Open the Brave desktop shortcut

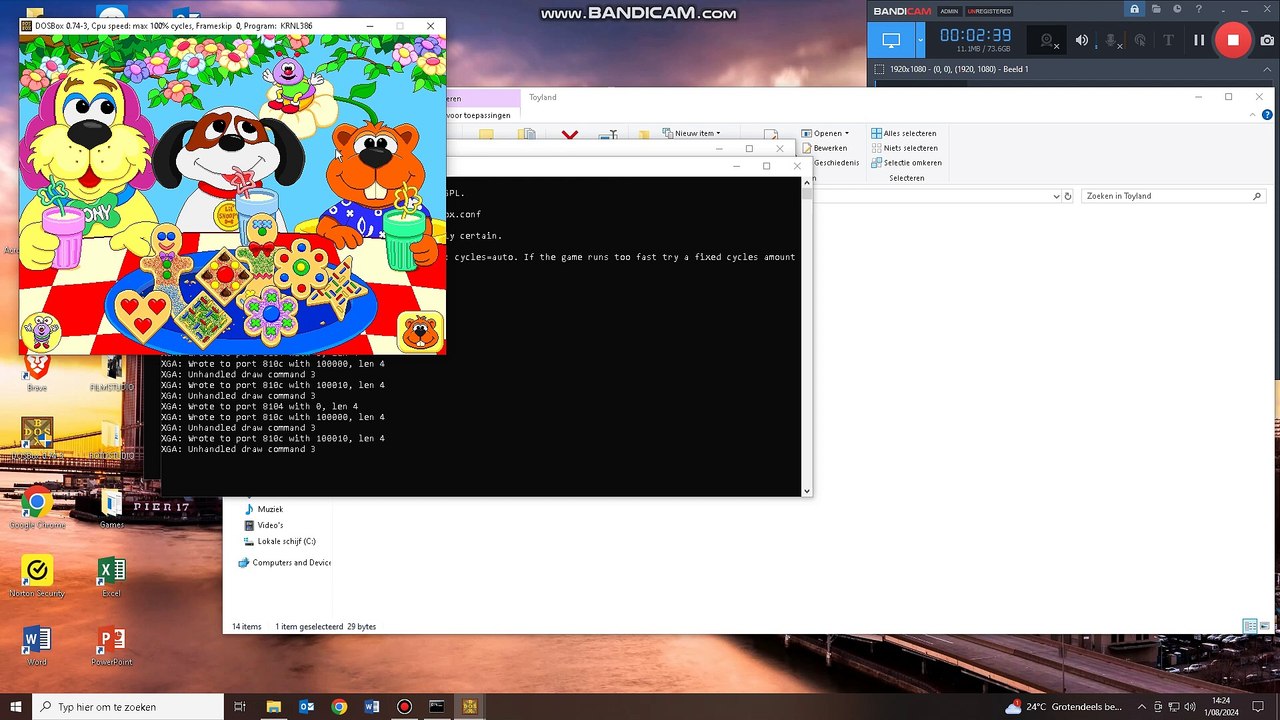37,371
